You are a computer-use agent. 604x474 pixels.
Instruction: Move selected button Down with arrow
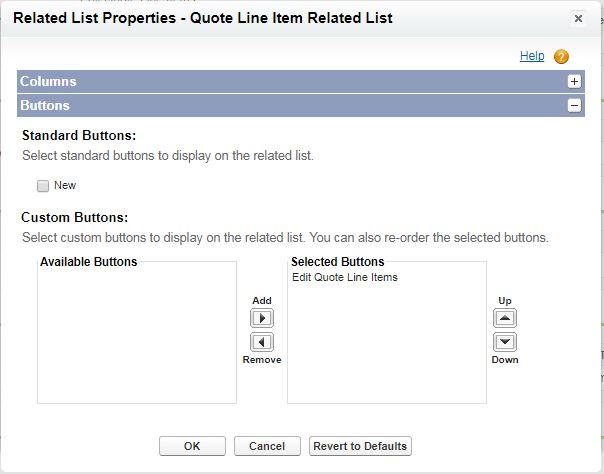[x=505, y=342]
